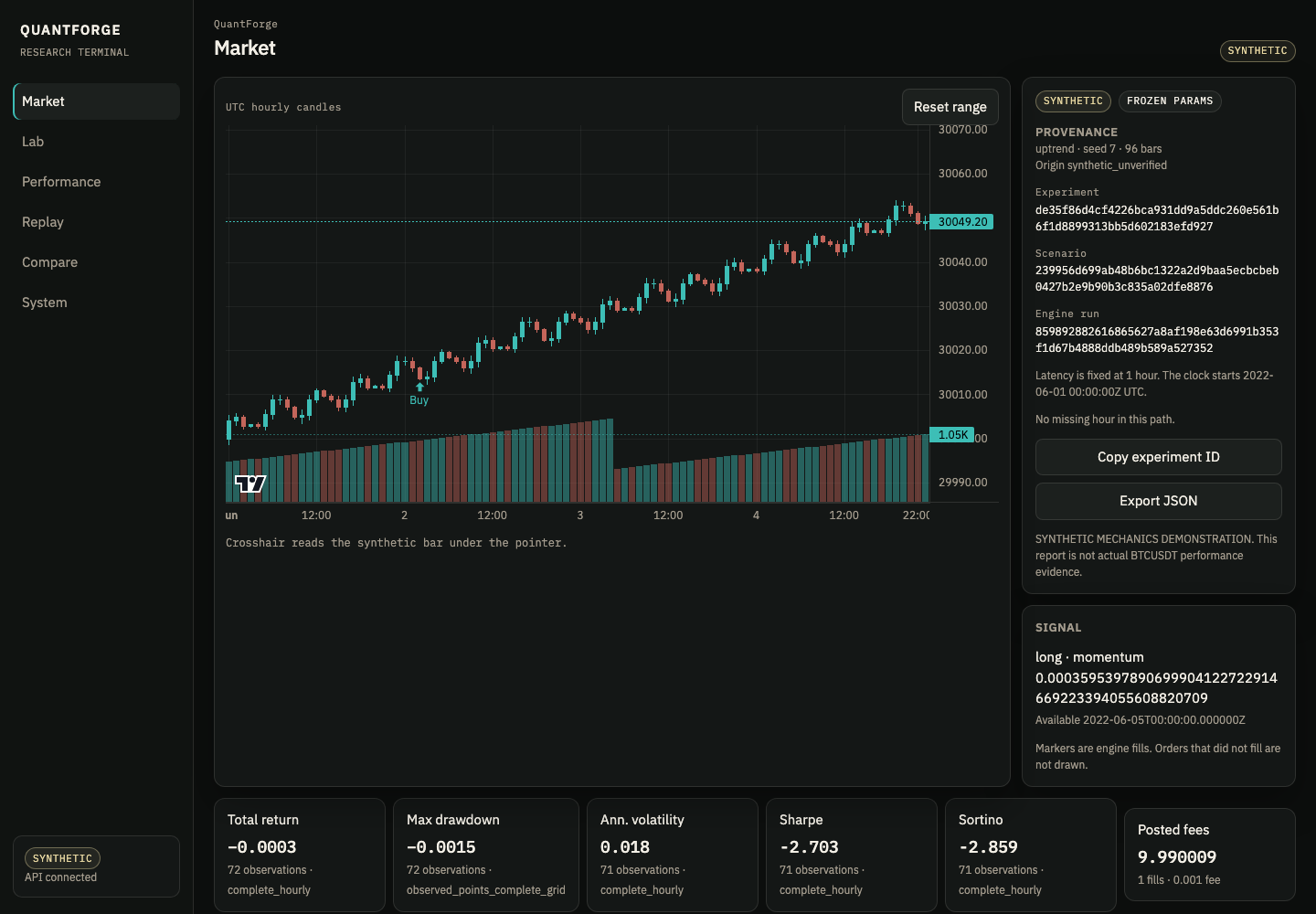Click the PROVENANCE heading
Screen dimensions: 1316x914
coord(1077,133)
